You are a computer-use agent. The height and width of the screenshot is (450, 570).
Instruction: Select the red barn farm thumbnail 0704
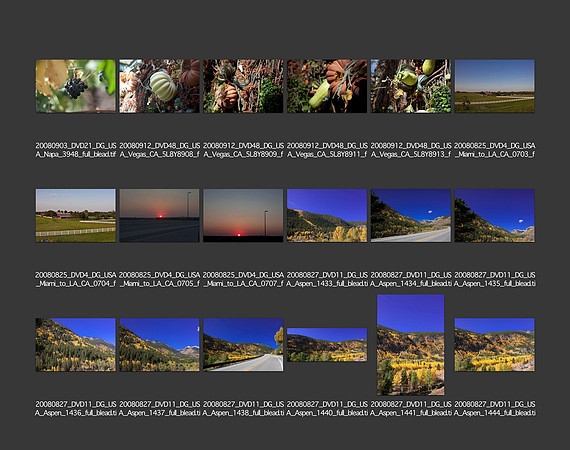pos(76,215)
